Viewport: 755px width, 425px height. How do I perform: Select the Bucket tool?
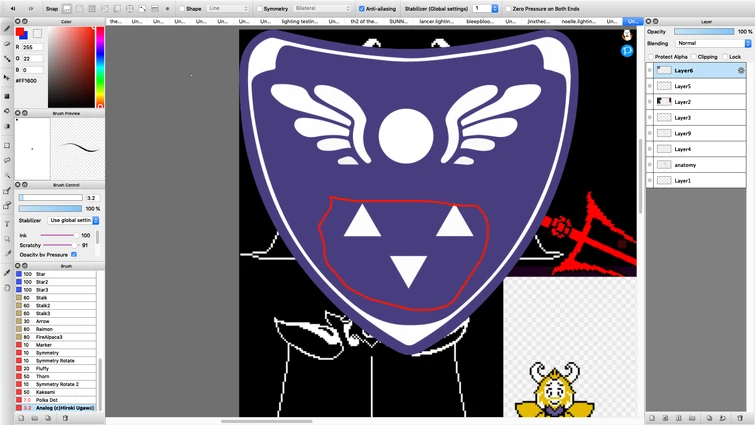(7, 111)
